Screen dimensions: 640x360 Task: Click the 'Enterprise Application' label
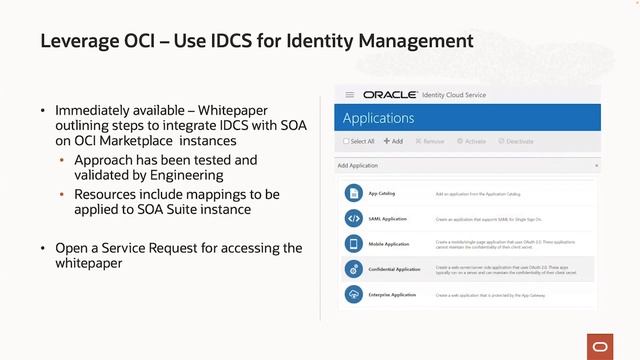[x=392, y=295]
